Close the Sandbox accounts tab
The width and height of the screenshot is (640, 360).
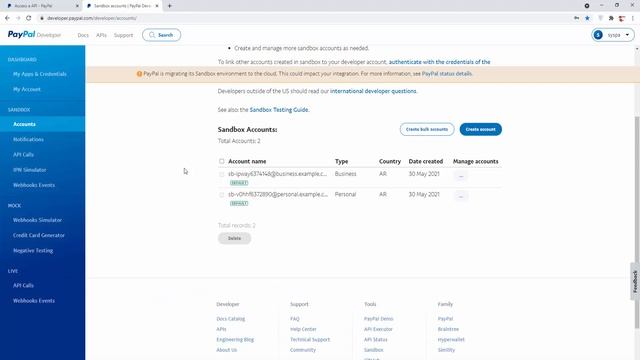(157, 6)
